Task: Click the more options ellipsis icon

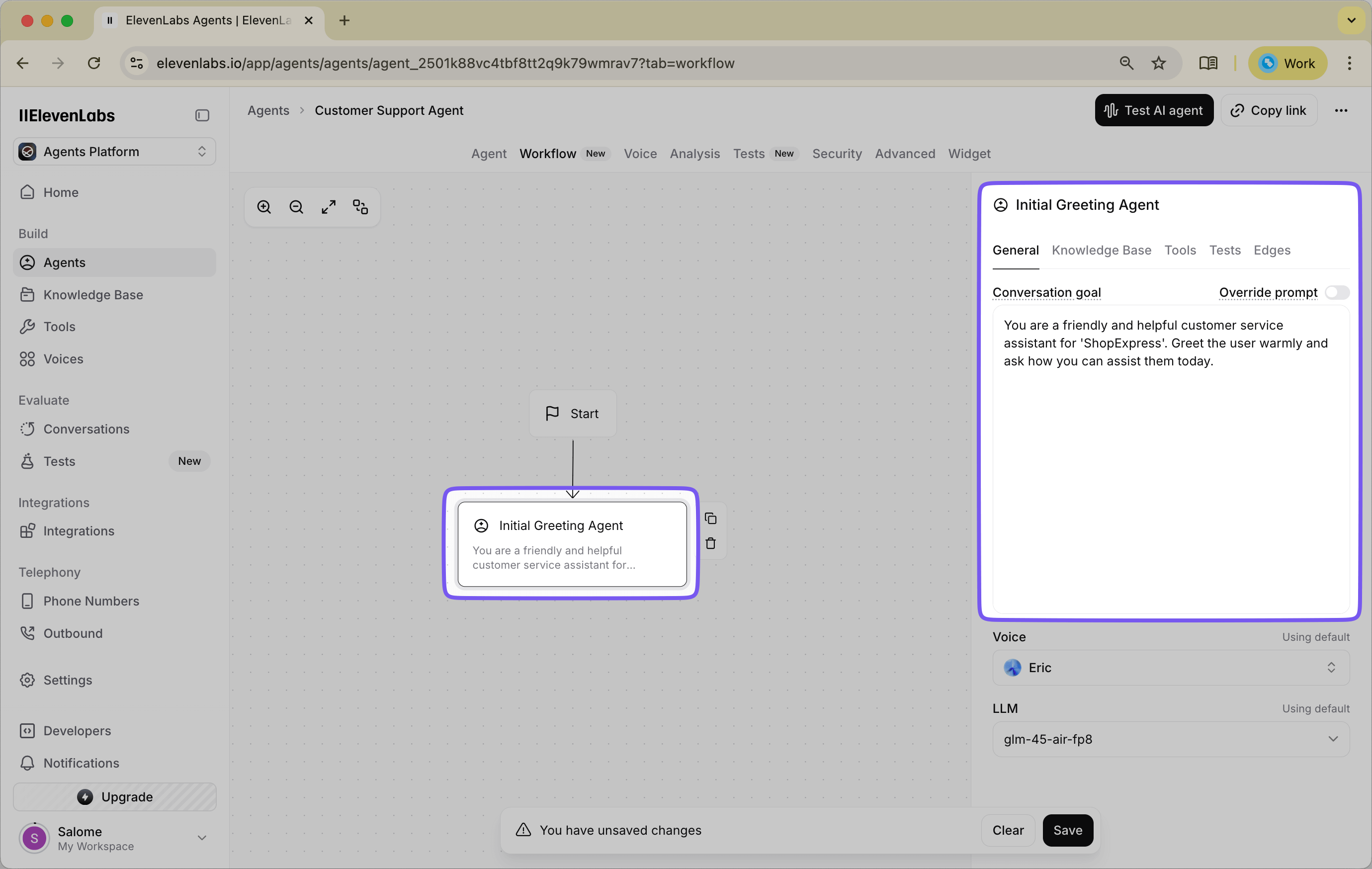Action: point(1342,110)
